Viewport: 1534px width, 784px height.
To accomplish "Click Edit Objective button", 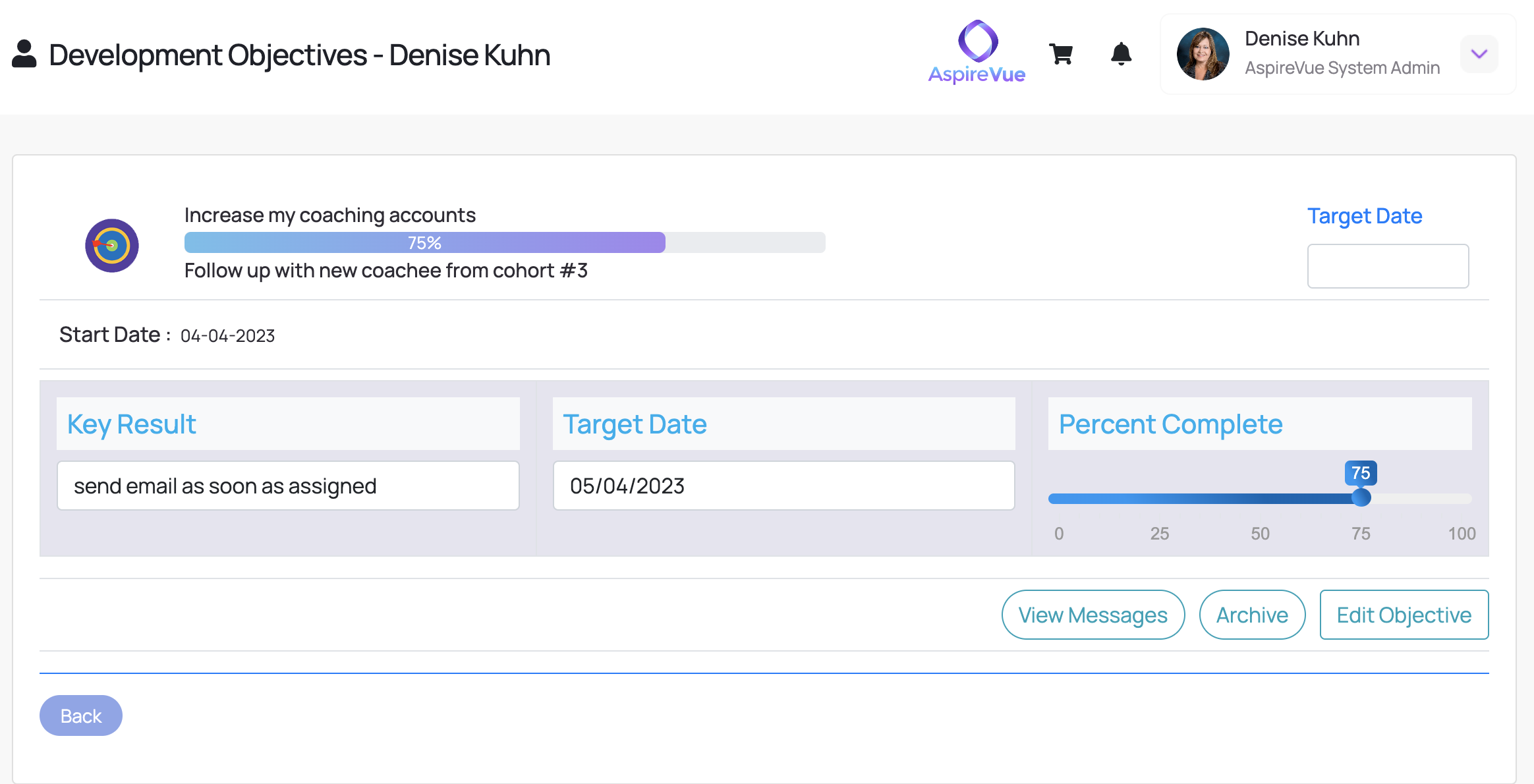I will point(1404,615).
